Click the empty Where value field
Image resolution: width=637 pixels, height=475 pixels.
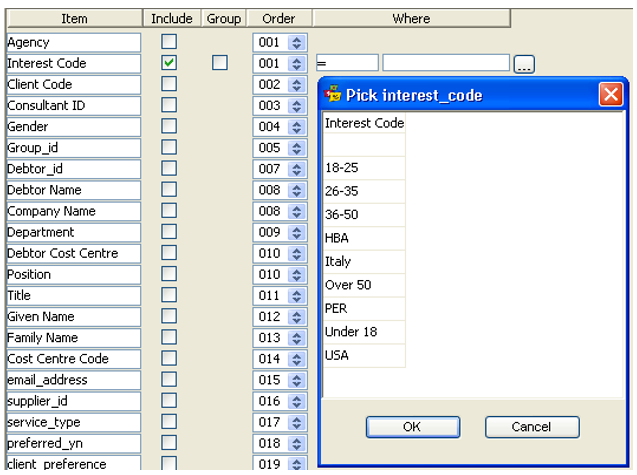coord(446,63)
